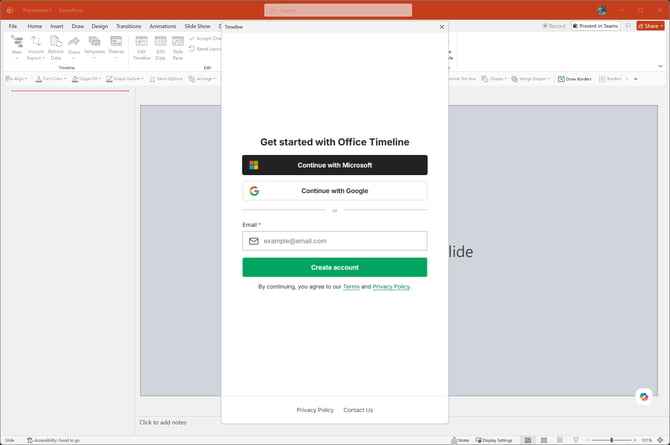Click the Google logo on sign-in button

[254, 191]
